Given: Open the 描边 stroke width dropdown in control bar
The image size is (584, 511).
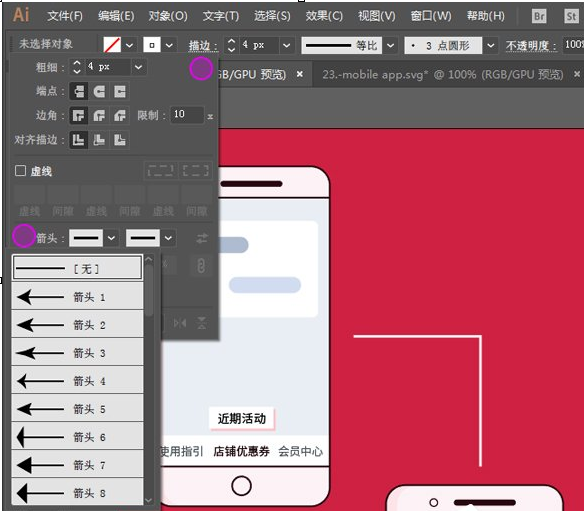Looking at the screenshot, I should 286,45.
